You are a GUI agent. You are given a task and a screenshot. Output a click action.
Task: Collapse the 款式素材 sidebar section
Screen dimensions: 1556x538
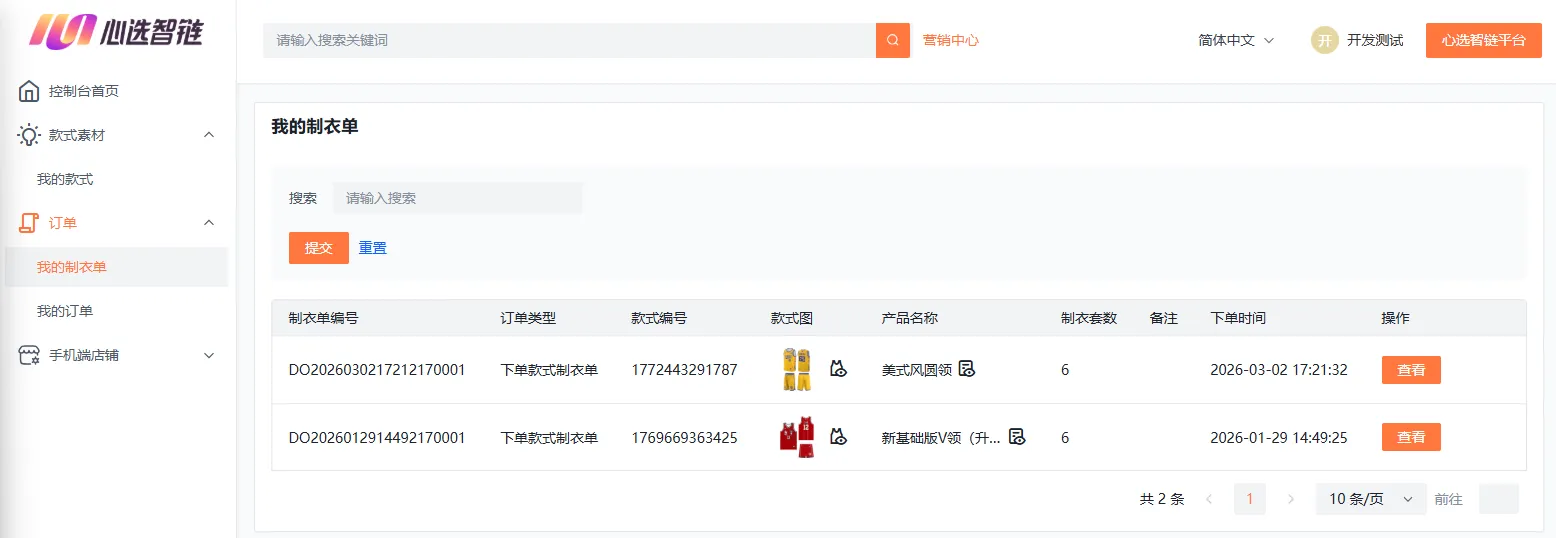[x=209, y=135]
